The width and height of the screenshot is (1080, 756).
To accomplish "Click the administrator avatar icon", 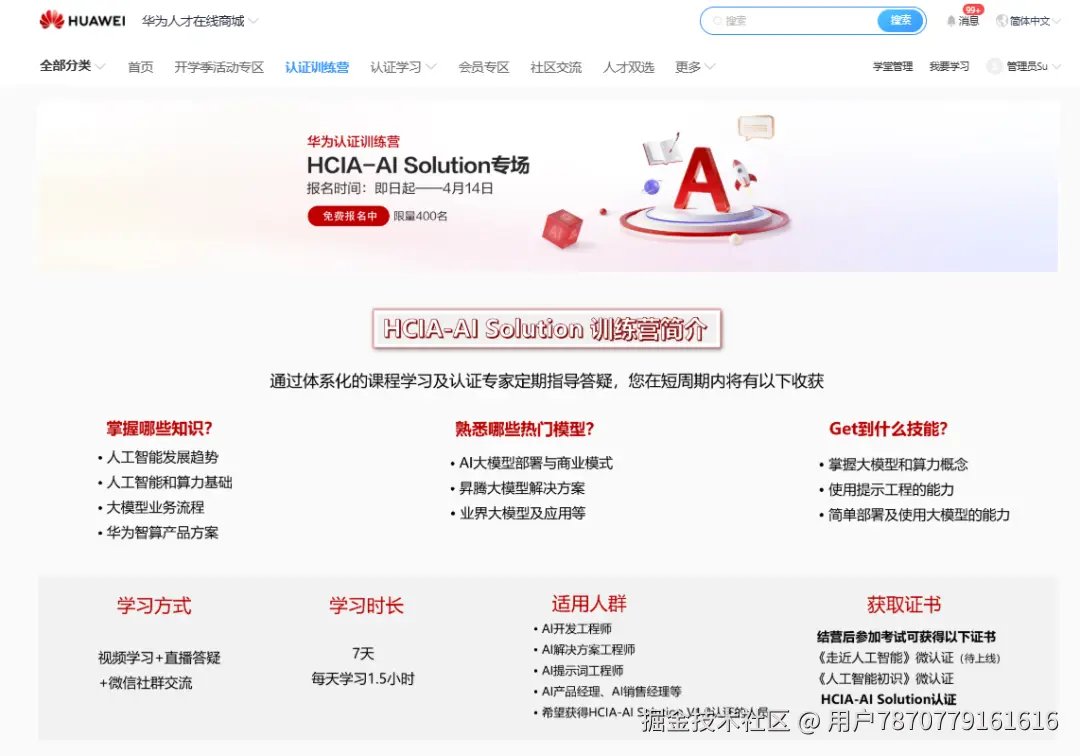I will 993,66.
